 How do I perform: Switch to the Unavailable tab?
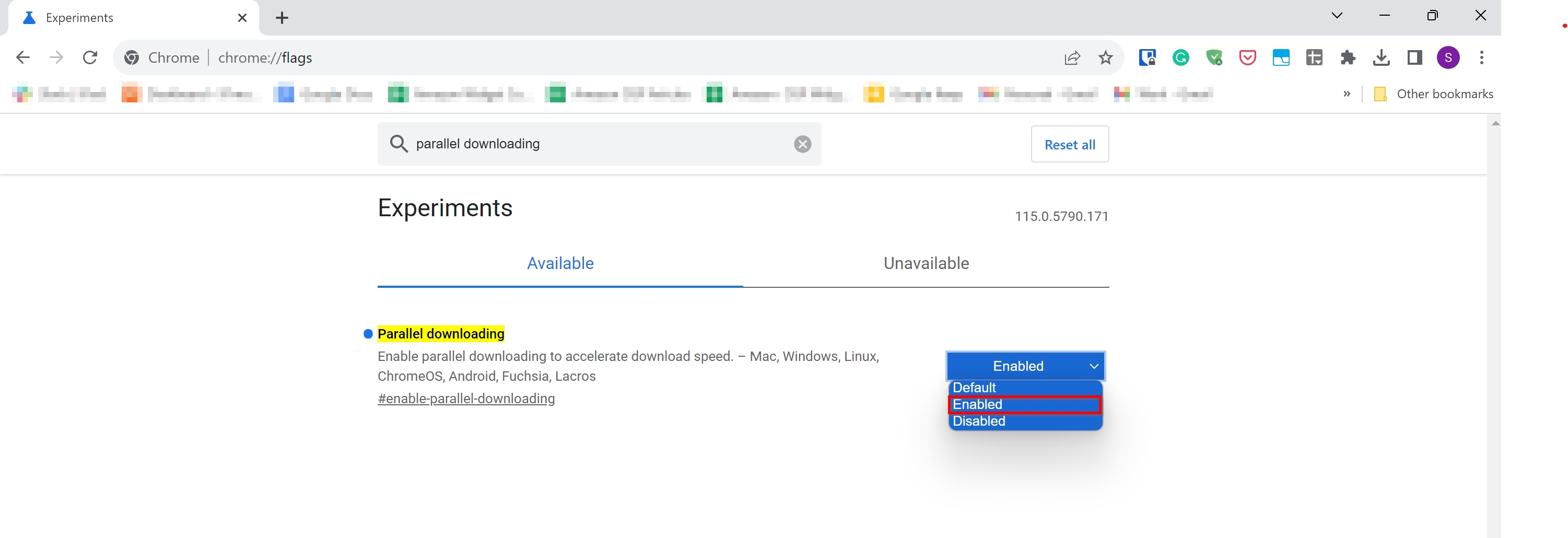[x=925, y=264]
